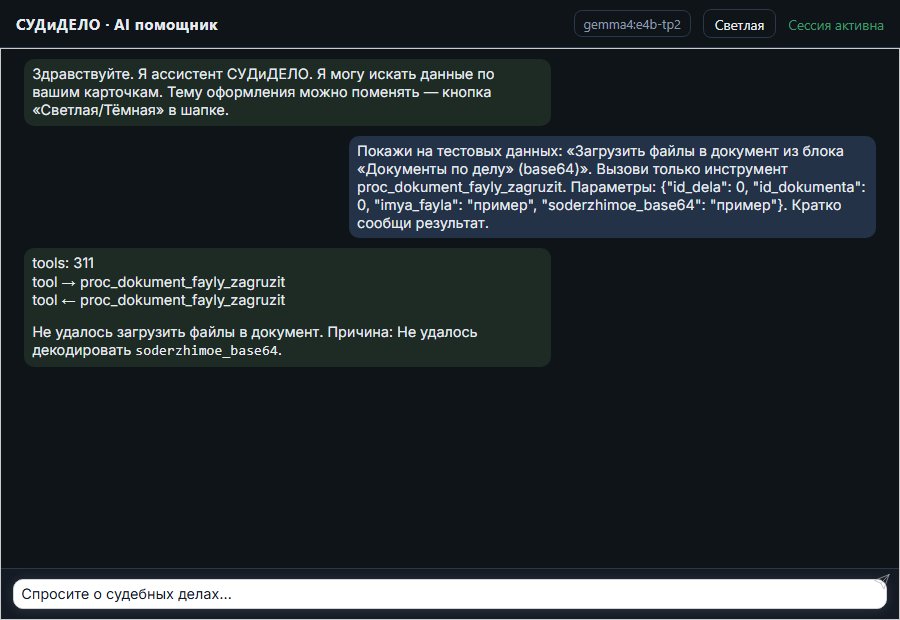This screenshot has width=900, height=620.
Task: Click the tool → proc_dokument_fayly_zagruzit call line
Action: coord(158,282)
